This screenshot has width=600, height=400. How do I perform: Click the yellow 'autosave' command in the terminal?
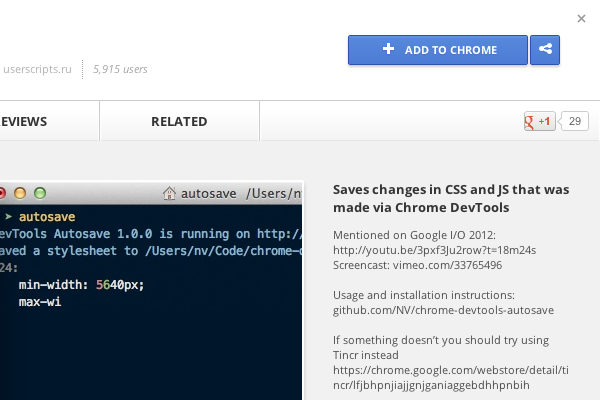pos(47,217)
